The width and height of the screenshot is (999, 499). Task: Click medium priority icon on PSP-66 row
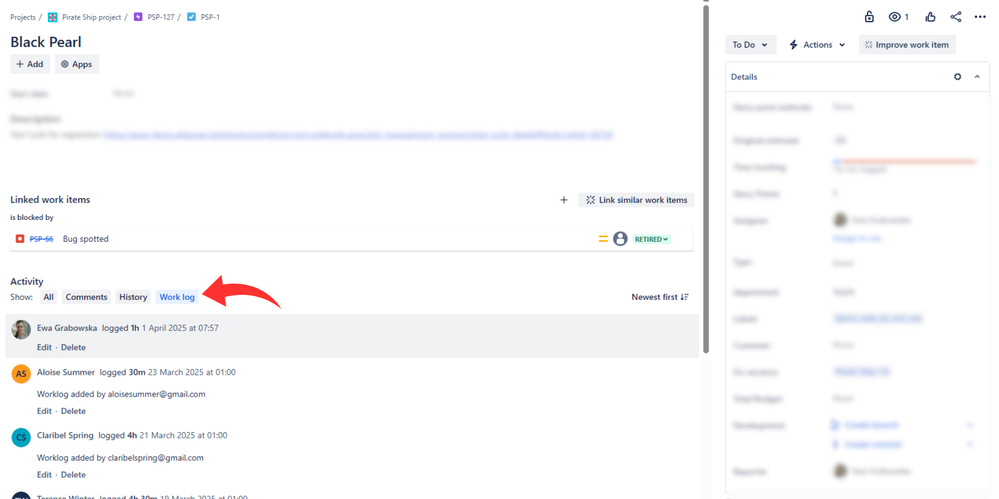[x=603, y=239]
